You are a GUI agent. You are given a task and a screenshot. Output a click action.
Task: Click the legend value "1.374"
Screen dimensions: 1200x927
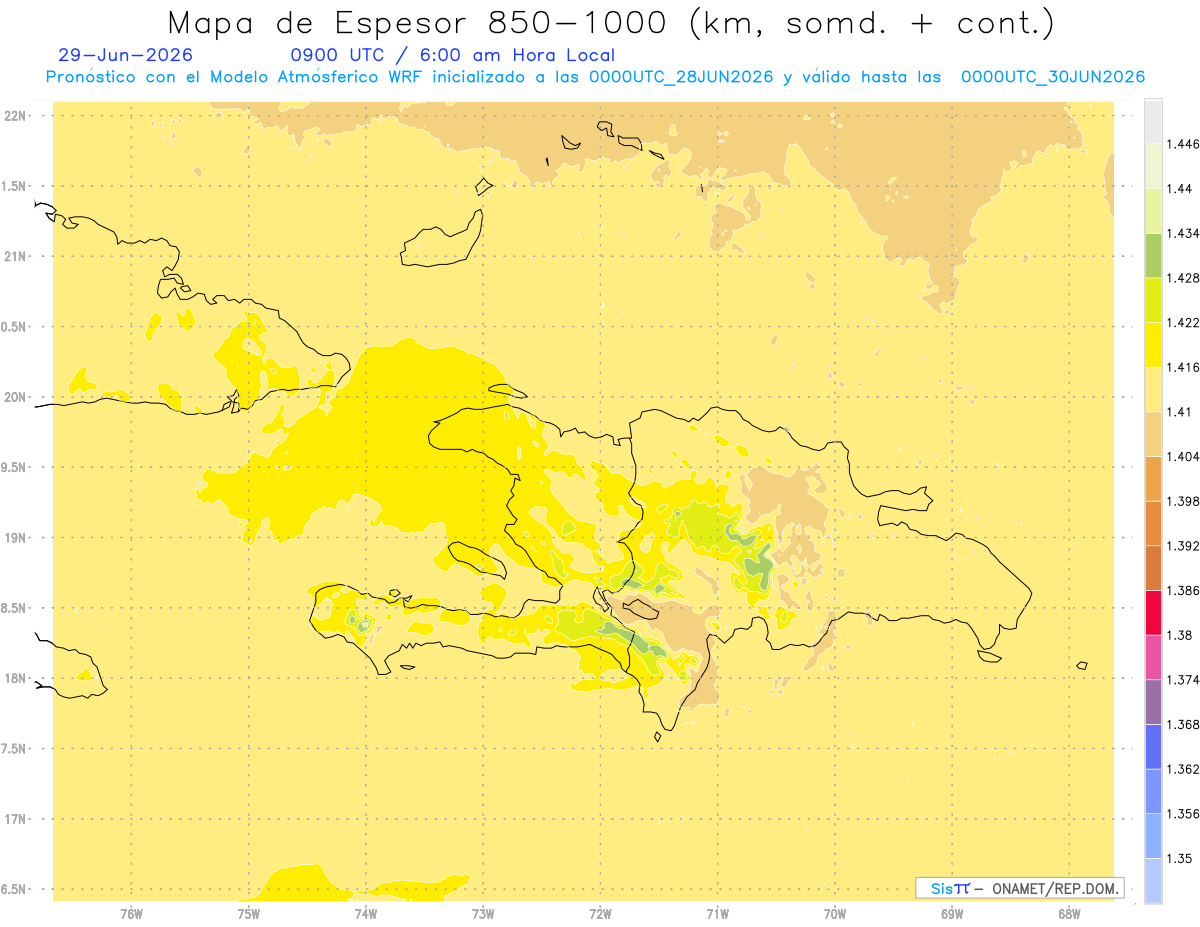click(1183, 680)
